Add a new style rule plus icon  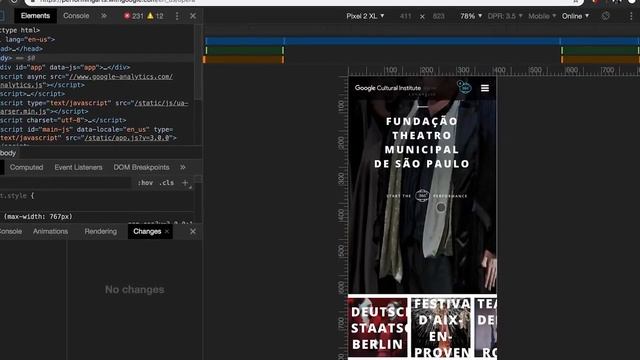(185, 183)
